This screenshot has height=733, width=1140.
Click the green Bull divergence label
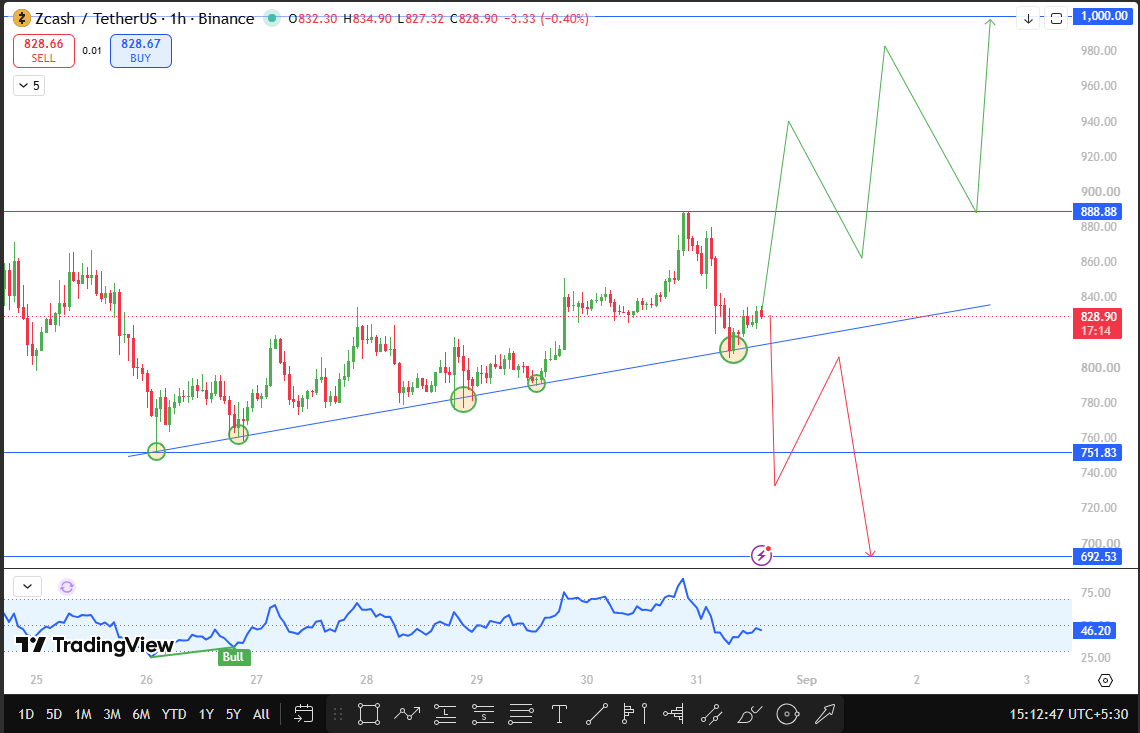[233, 657]
